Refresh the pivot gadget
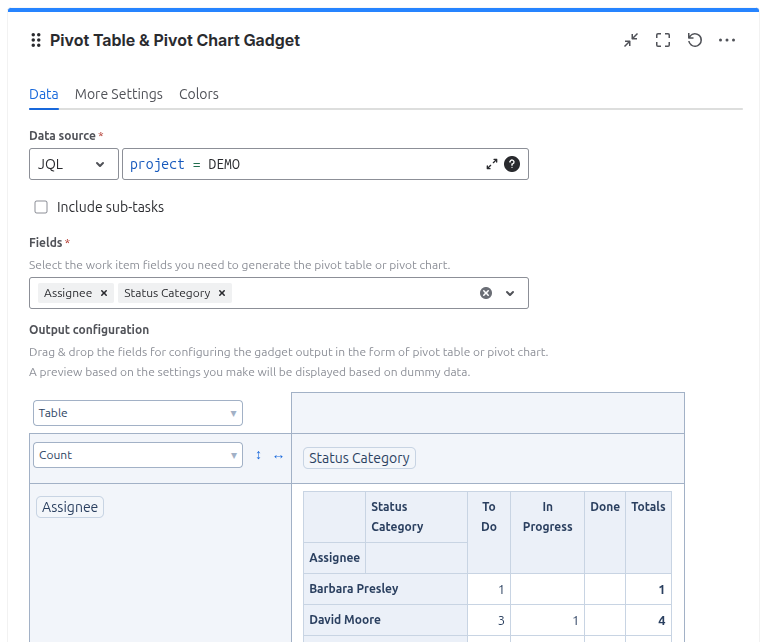The image size is (762, 642). (x=695, y=40)
